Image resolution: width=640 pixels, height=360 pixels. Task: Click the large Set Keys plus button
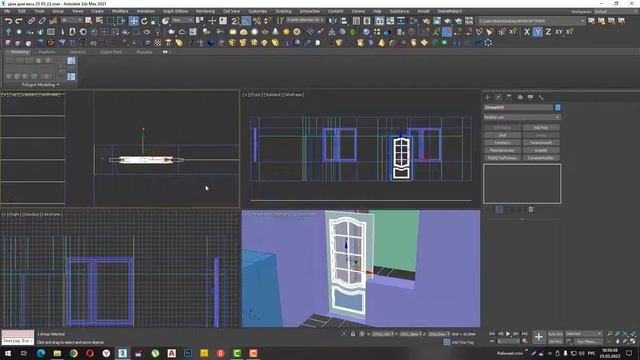(539, 337)
